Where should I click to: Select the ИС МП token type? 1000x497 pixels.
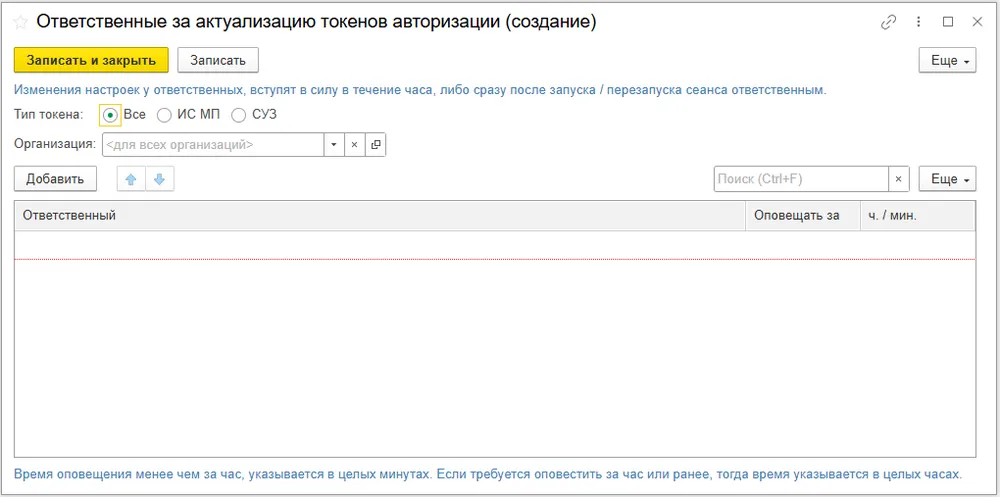165,115
